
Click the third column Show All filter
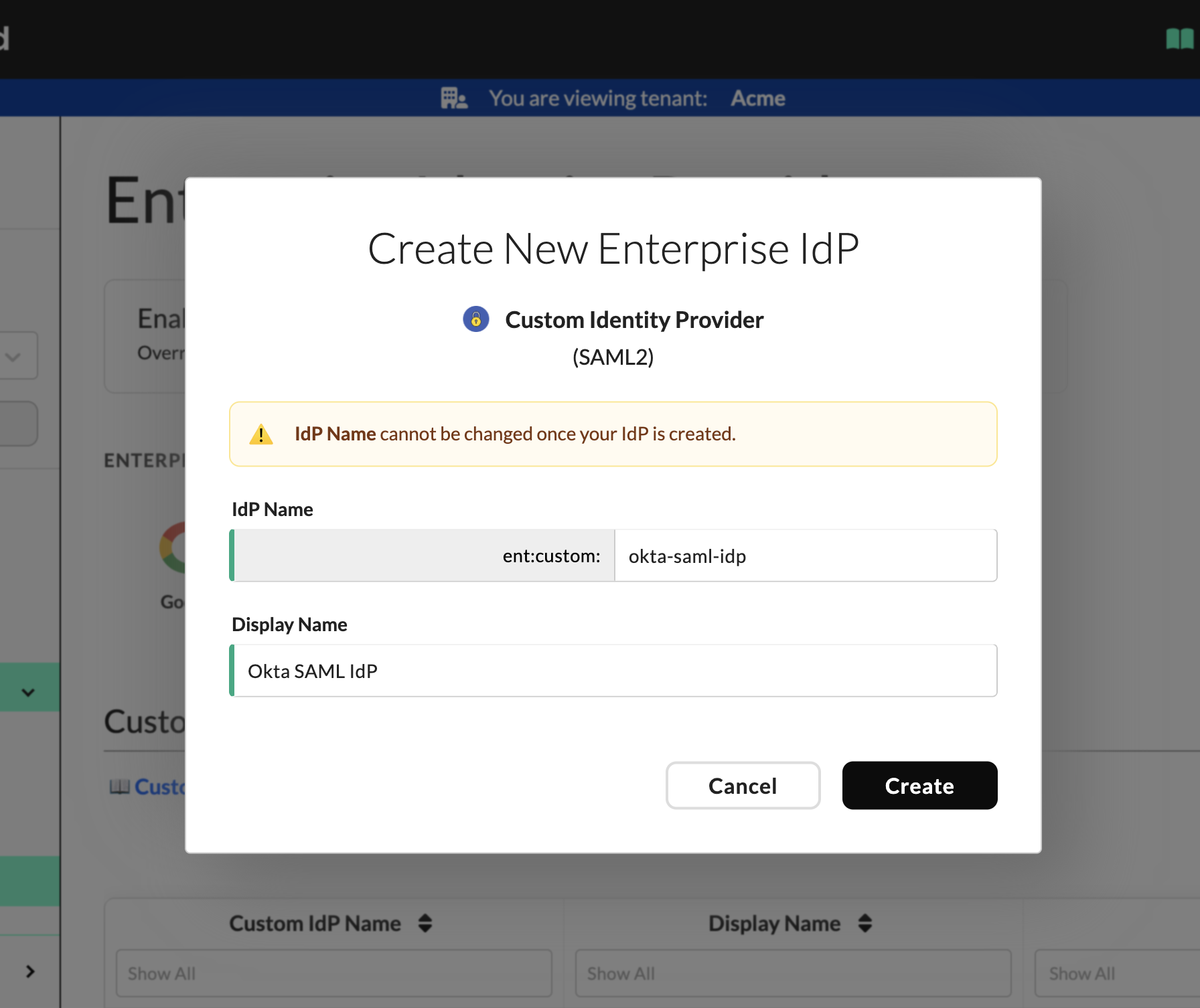(1117, 973)
